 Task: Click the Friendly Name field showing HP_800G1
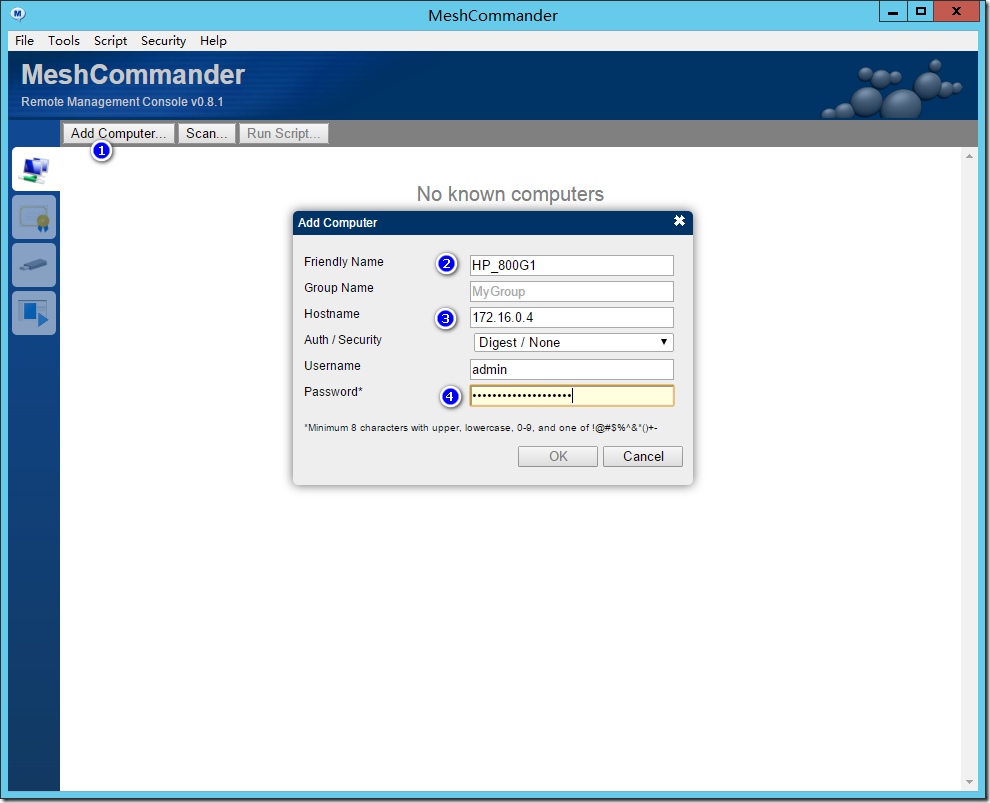(x=571, y=265)
